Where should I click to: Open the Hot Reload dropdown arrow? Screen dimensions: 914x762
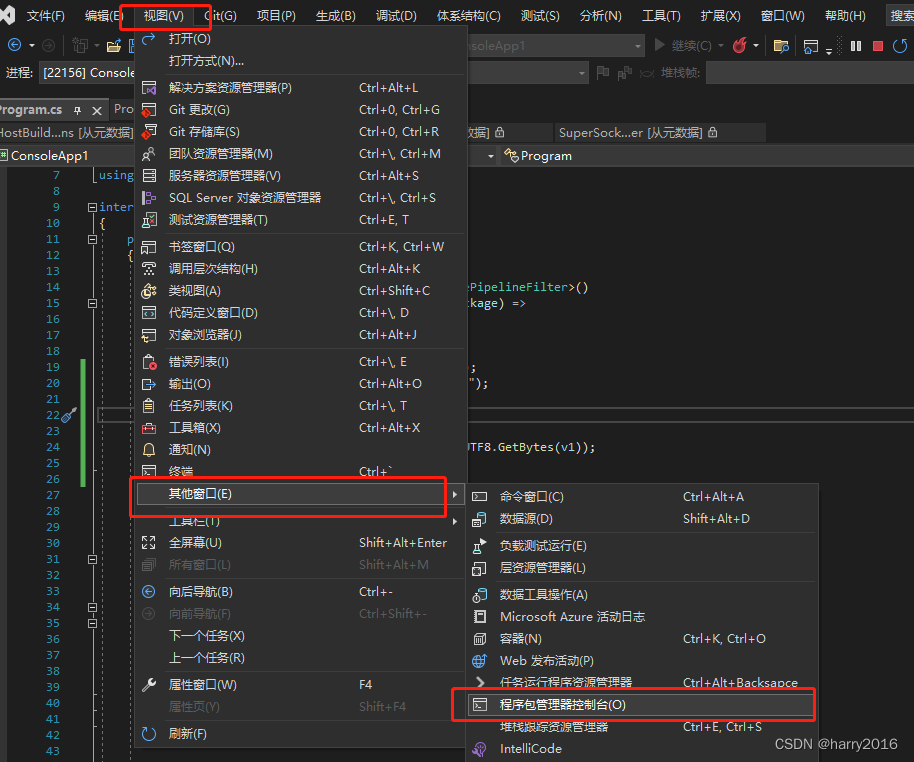tap(757, 46)
